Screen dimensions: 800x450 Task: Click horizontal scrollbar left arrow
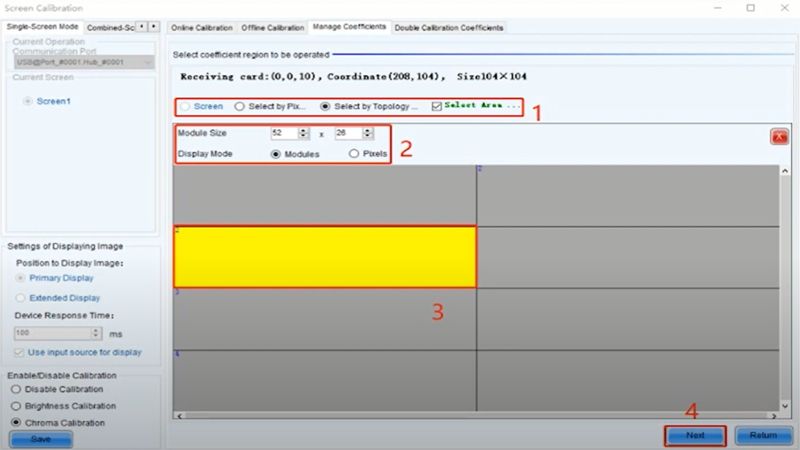click(179, 416)
